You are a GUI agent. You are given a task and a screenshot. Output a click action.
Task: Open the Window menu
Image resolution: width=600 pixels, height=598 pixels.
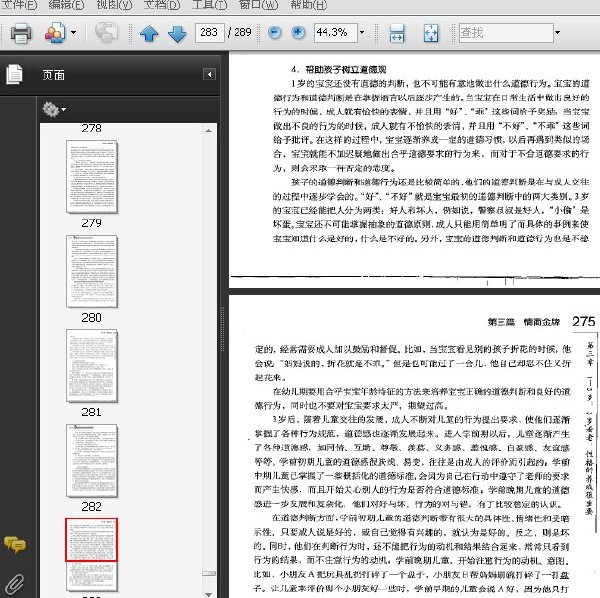point(258,5)
